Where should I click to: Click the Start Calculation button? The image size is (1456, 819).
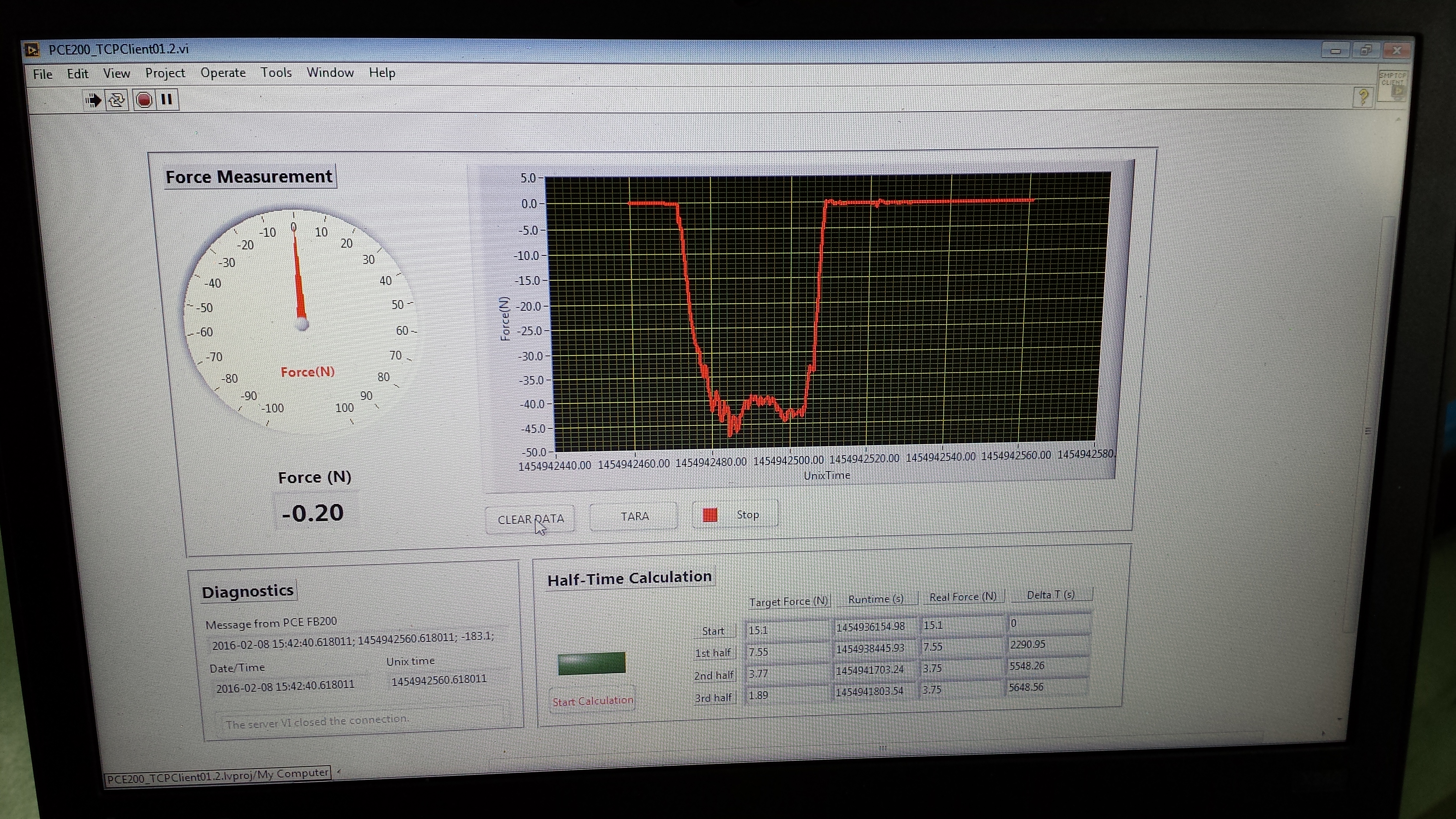[x=592, y=701]
